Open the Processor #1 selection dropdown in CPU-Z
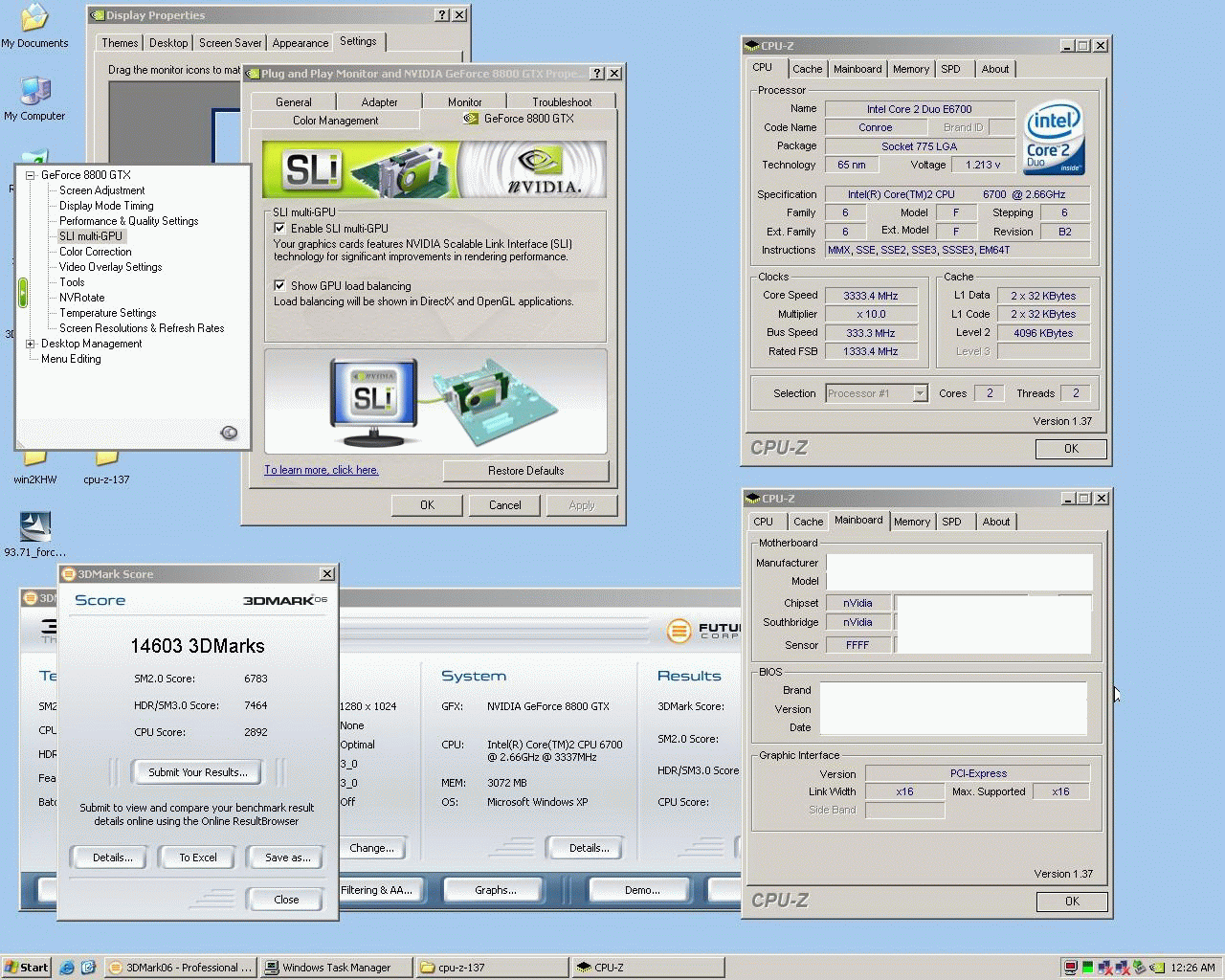The image size is (1225, 980). point(920,393)
